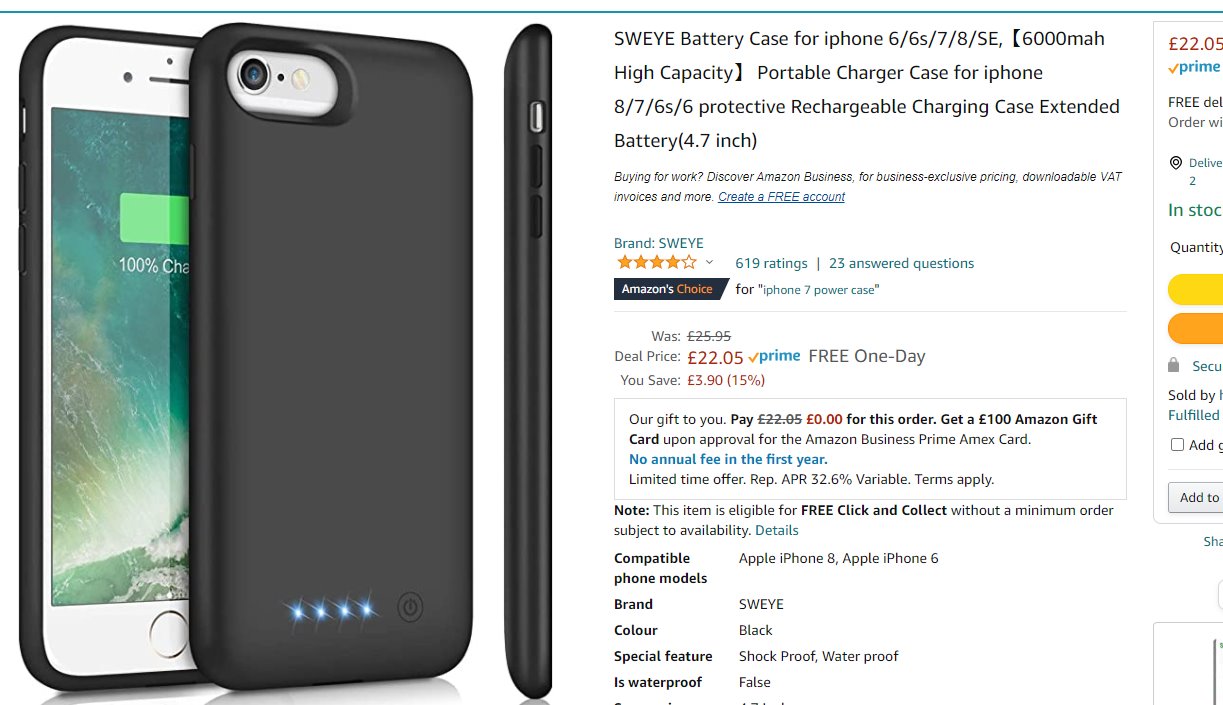
Task: Tick the Add gift options checkbox
Action: pos(1177,445)
